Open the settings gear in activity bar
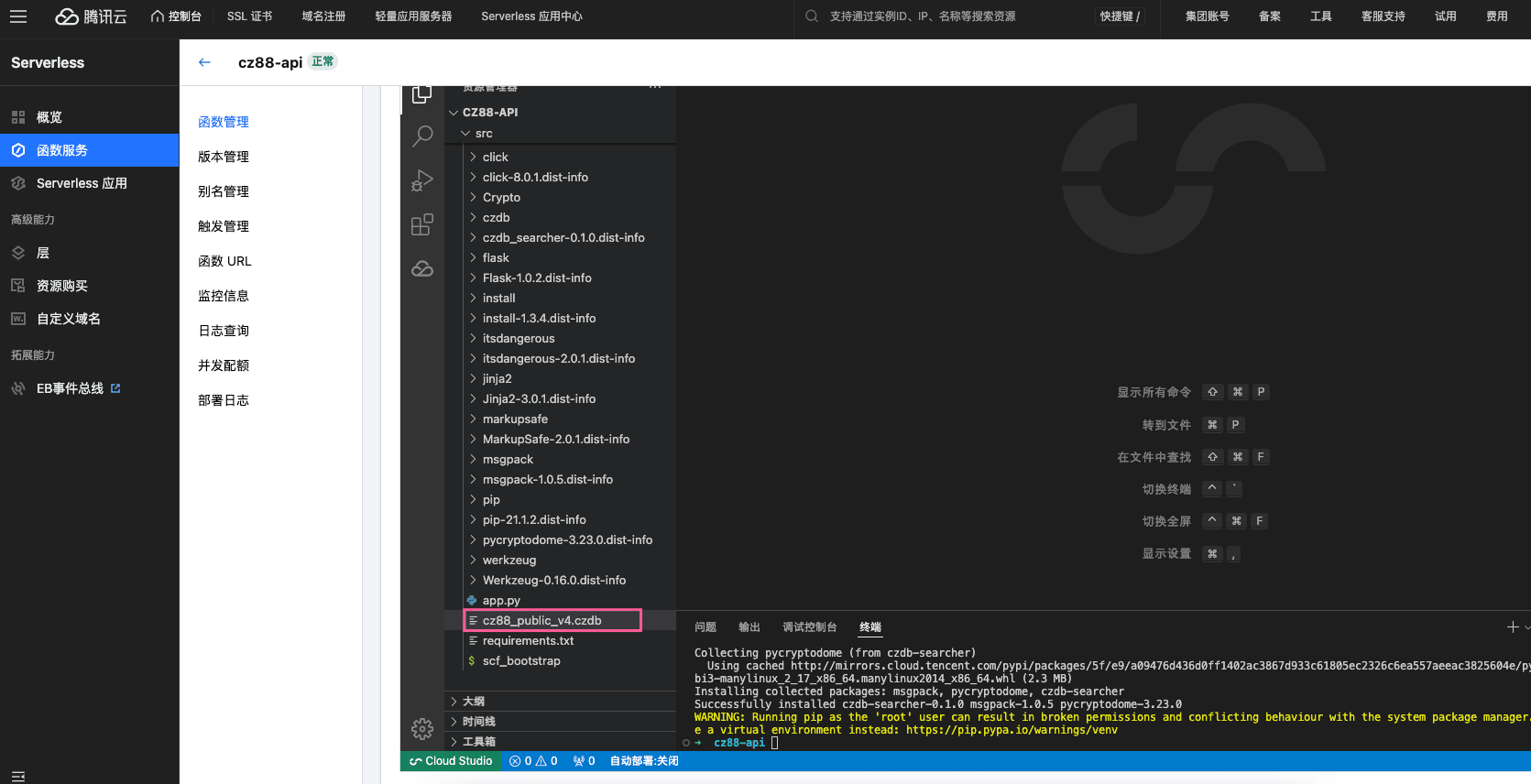Image resolution: width=1531 pixels, height=784 pixels. pyautogui.click(x=422, y=728)
